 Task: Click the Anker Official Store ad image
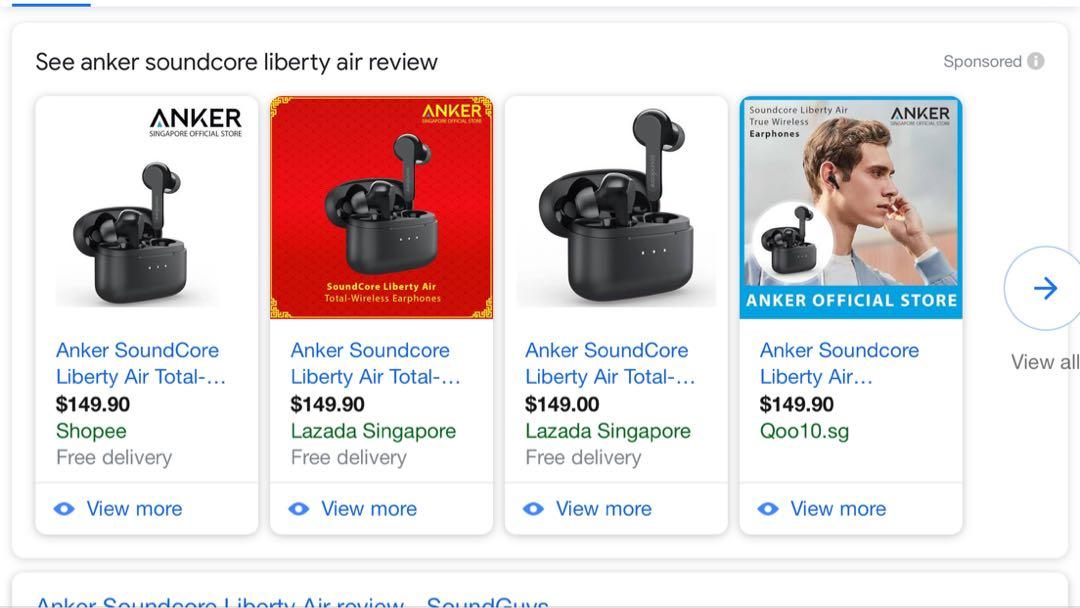pos(850,207)
